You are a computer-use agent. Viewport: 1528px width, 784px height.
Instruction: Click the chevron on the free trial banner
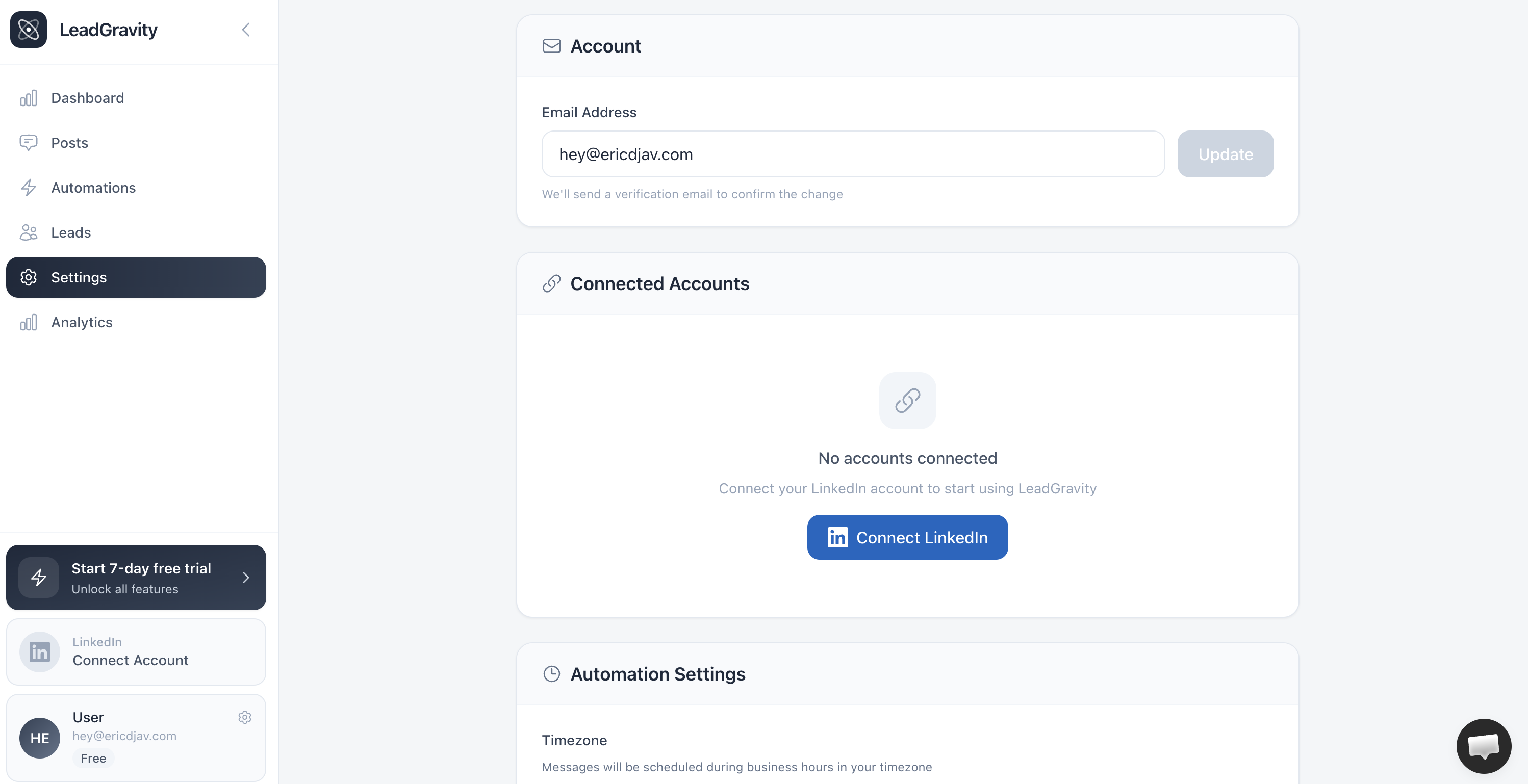coord(246,577)
